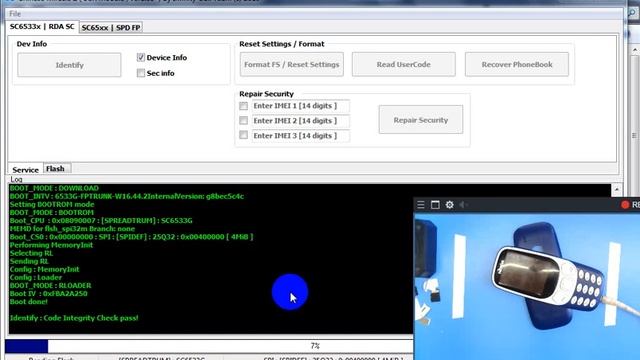The width and height of the screenshot is (640, 360).
Task: Click the Recover PhoneBook button
Action: click(x=517, y=64)
